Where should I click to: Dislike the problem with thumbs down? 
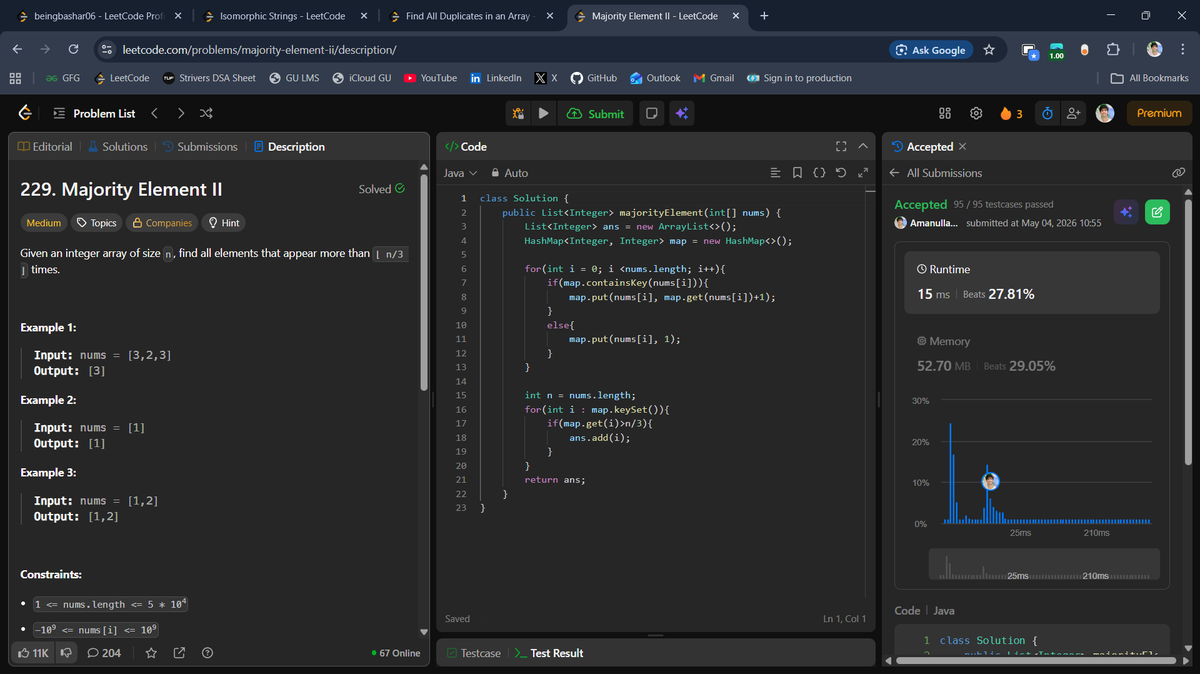[x=66, y=653]
